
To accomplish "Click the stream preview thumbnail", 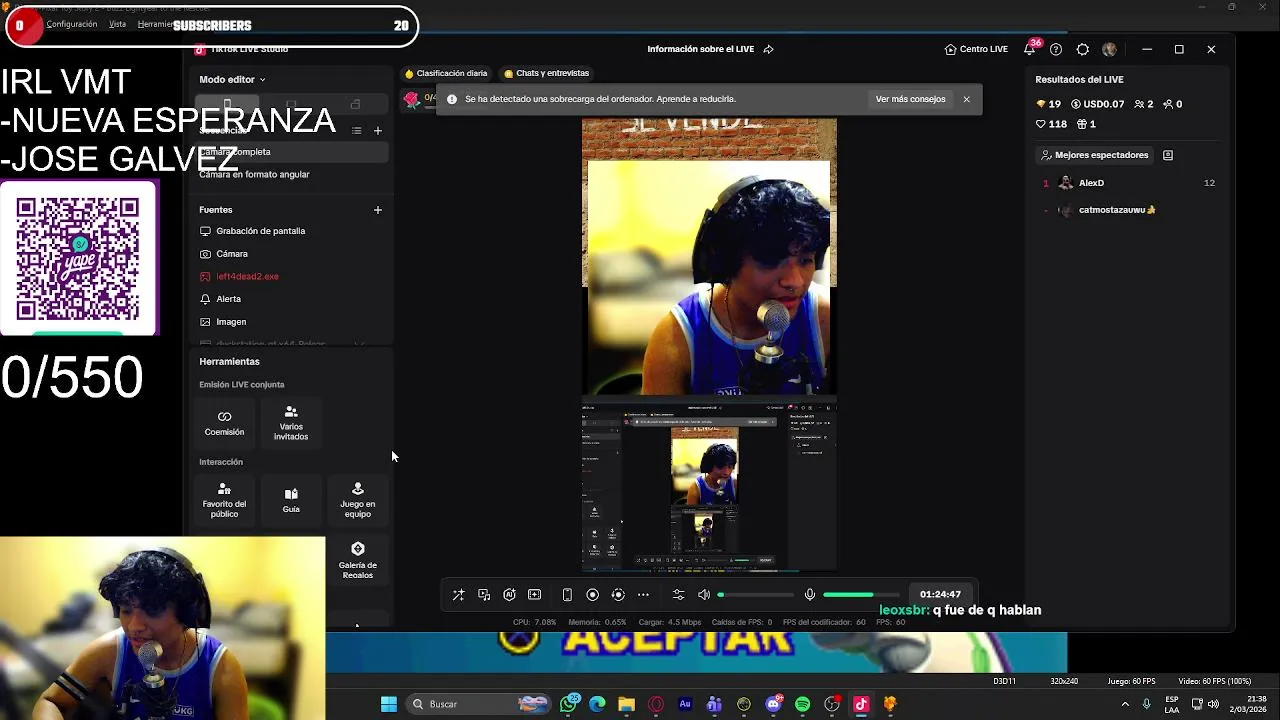I will 709,345.
